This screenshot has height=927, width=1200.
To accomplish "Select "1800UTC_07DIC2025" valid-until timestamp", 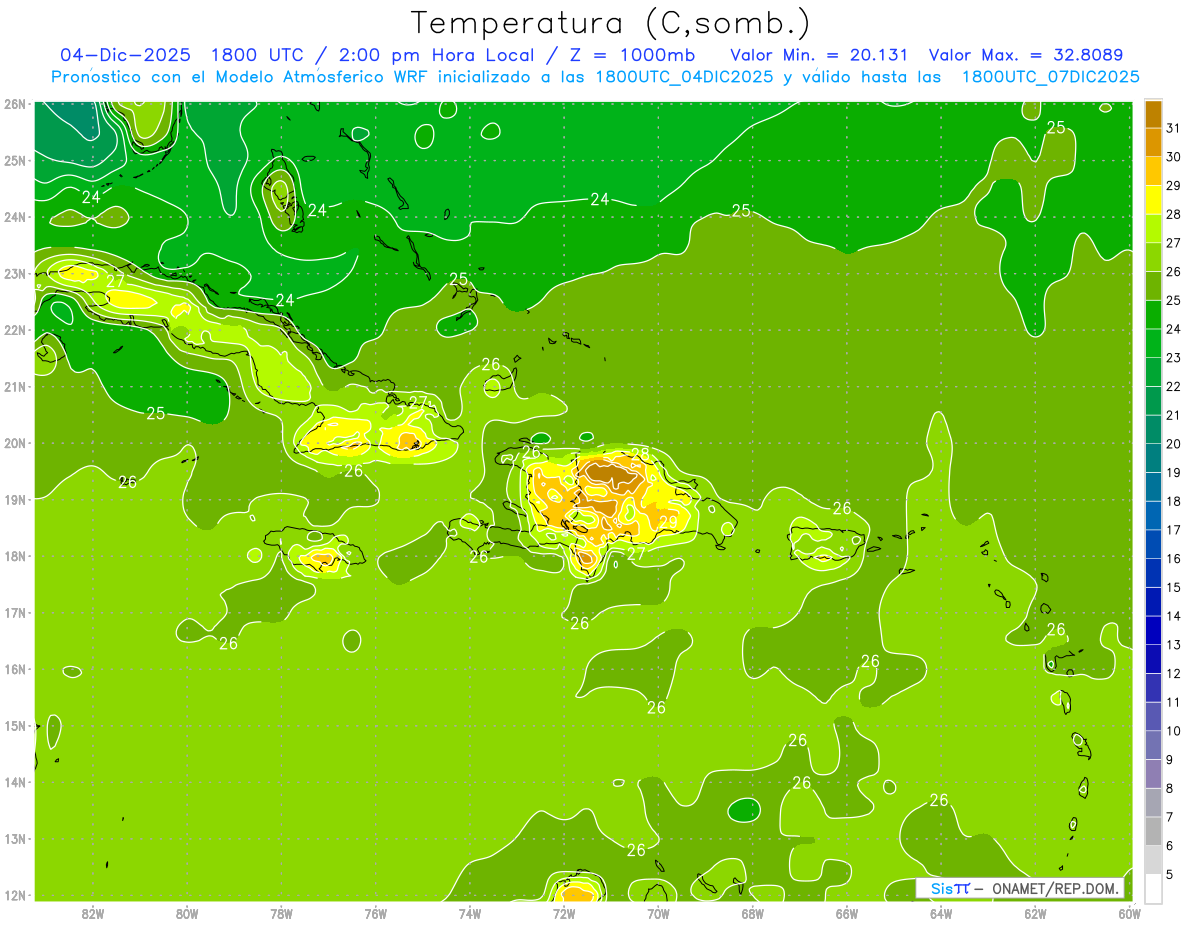I will click(x=1050, y=77).
